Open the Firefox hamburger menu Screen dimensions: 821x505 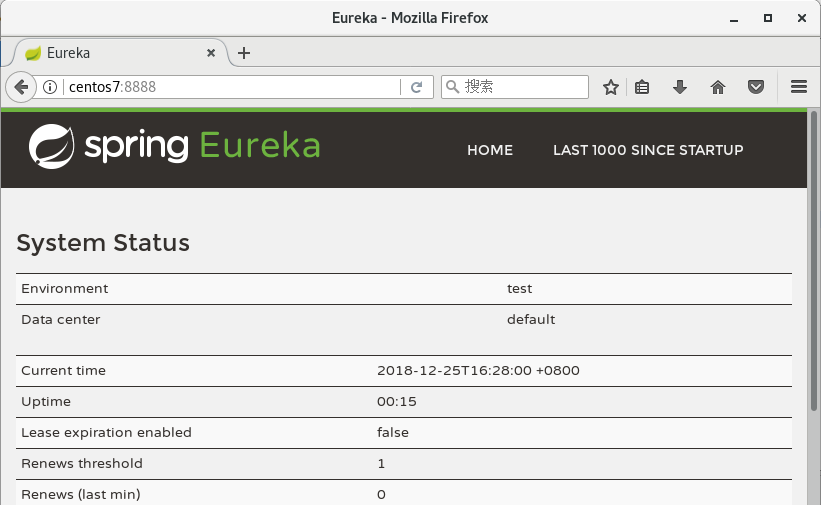point(798,87)
